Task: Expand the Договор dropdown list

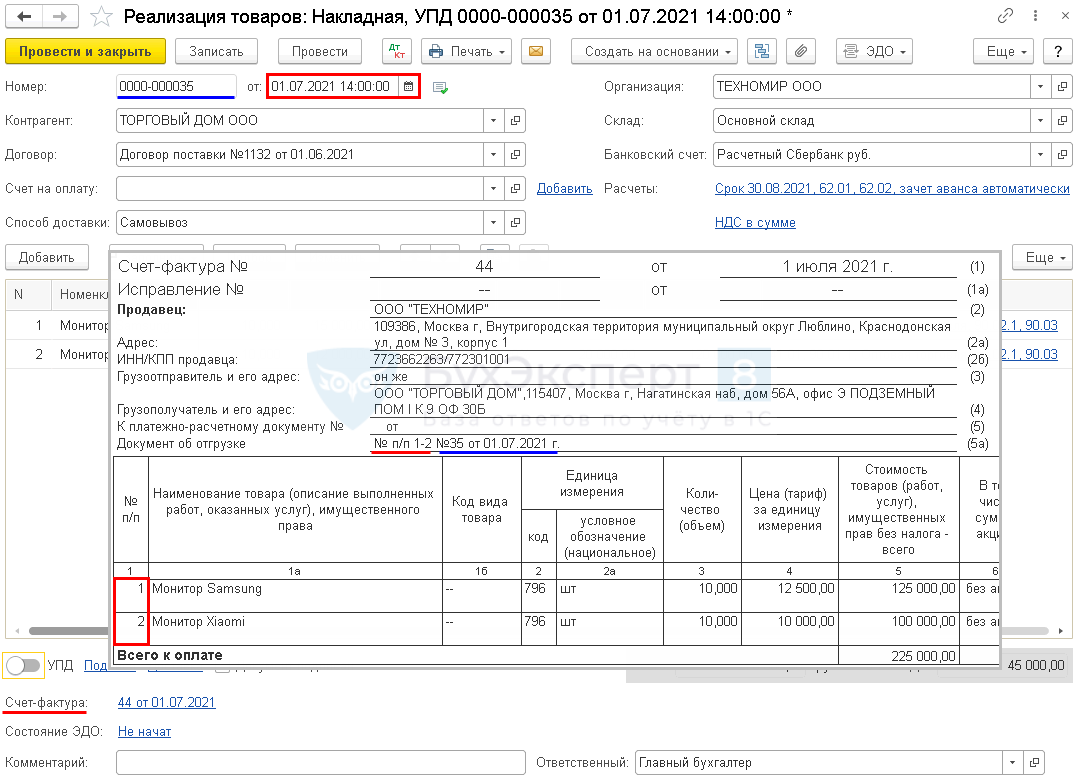Action: [x=493, y=155]
